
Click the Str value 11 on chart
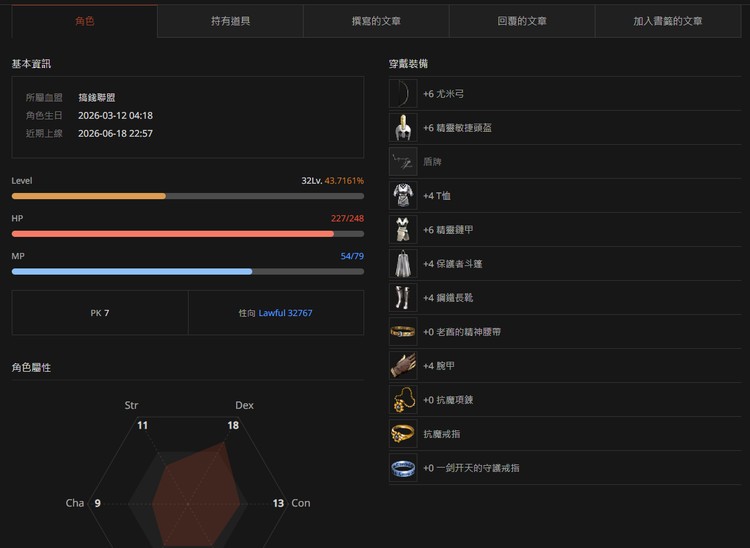pos(143,425)
